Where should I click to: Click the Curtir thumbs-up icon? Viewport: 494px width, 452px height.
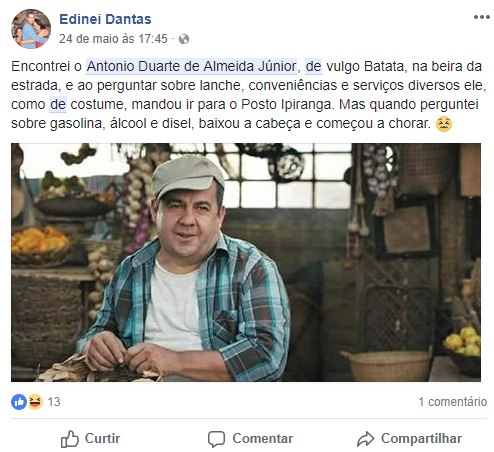pos(70,439)
